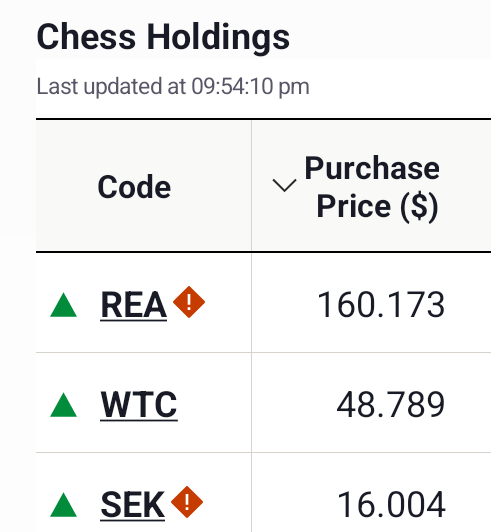Open the SEK stock code link
The image size is (491, 532).
pyautogui.click(x=133, y=505)
